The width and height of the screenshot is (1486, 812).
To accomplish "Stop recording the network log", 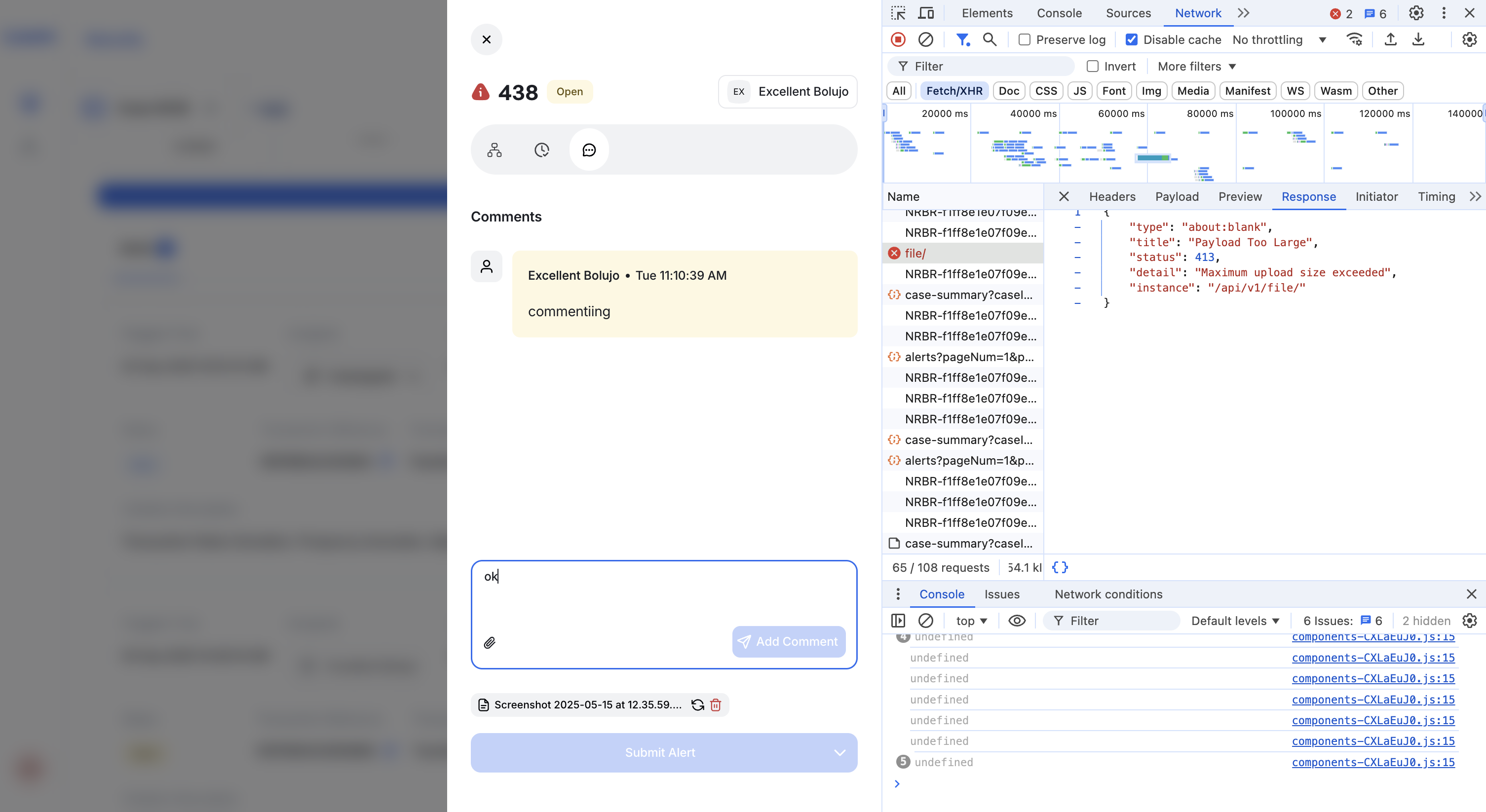I will [x=898, y=39].
